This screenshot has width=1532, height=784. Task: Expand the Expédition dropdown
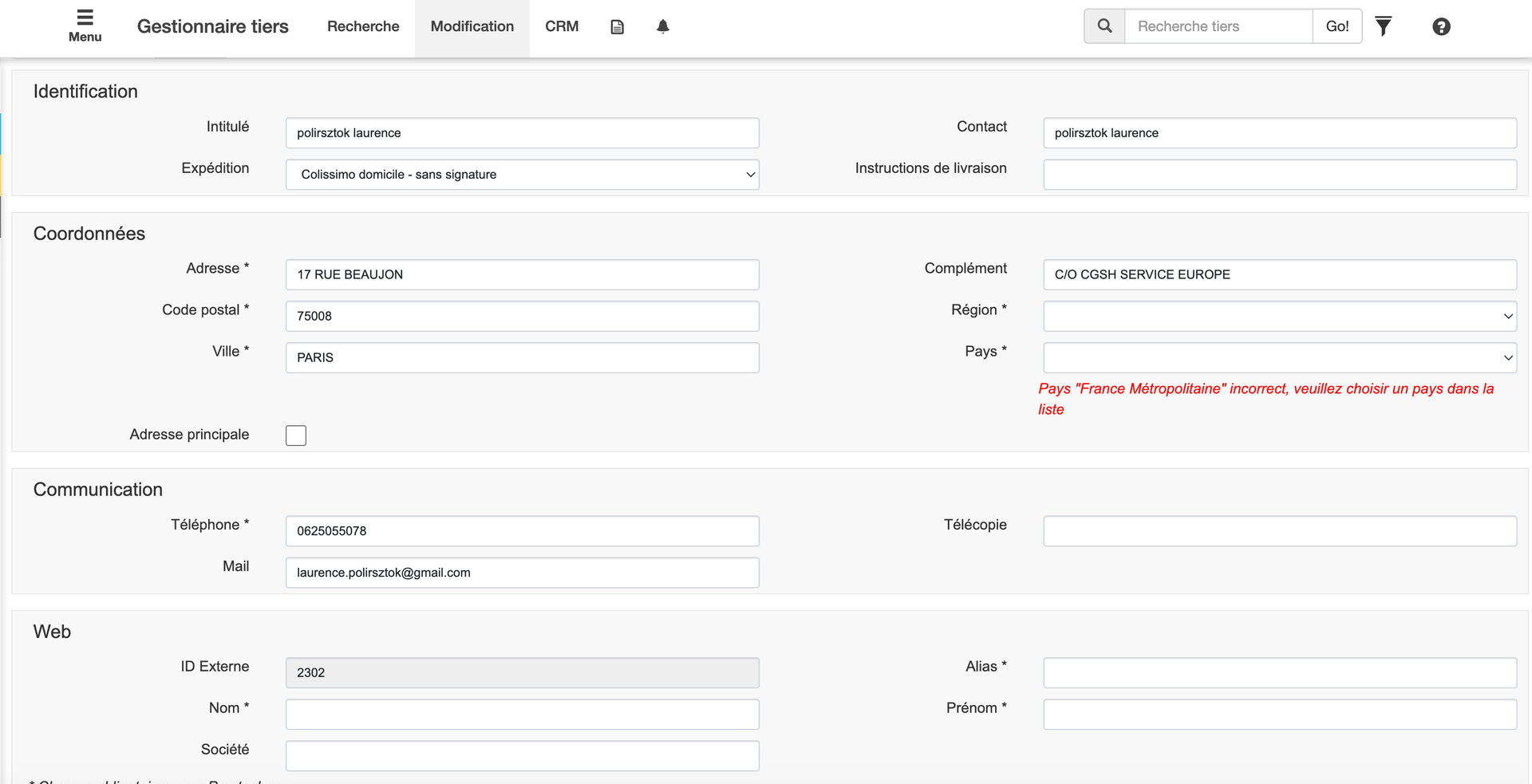coord(522,175)
